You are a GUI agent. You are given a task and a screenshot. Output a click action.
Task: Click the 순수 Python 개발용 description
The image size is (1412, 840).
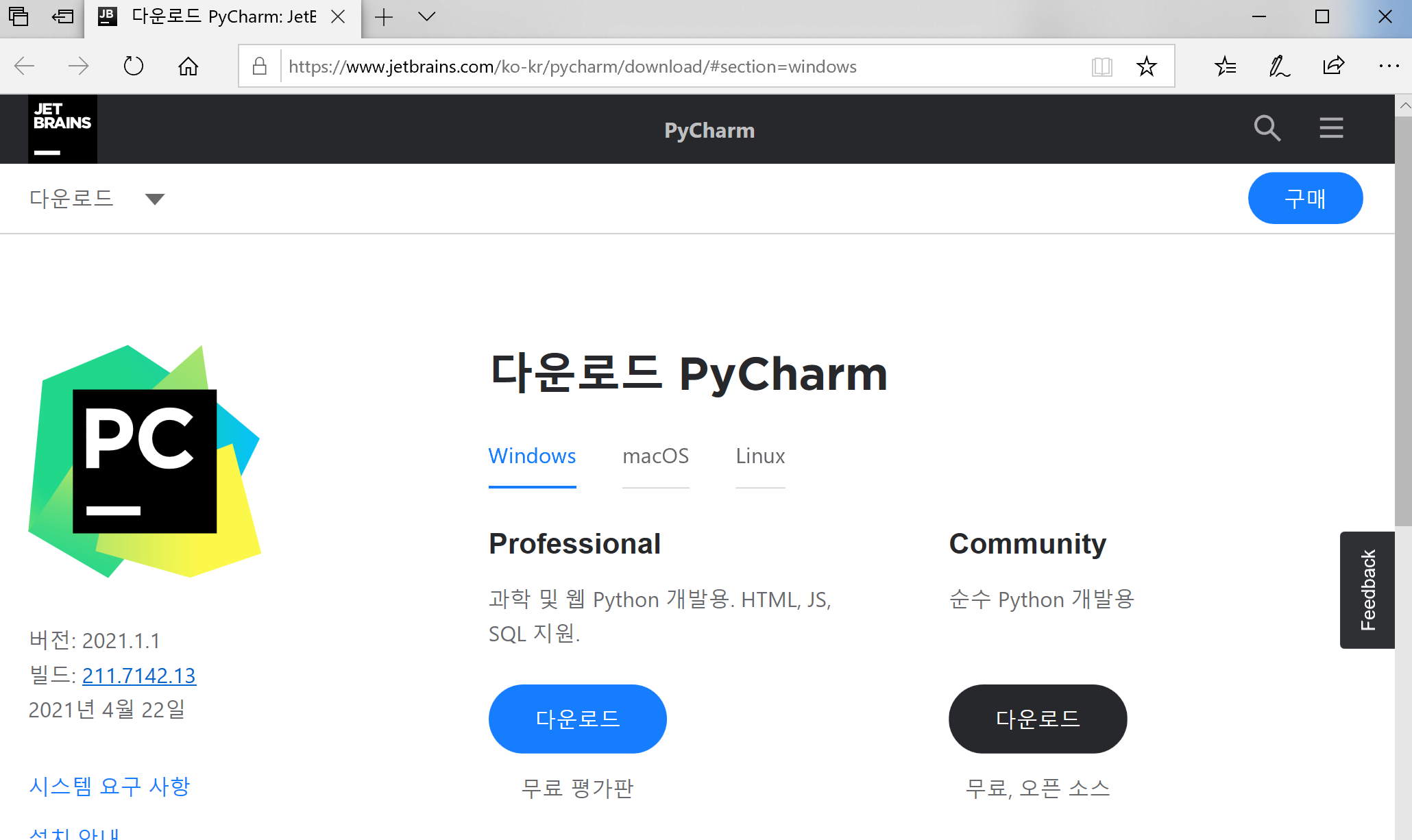[x=1042, y=600]
